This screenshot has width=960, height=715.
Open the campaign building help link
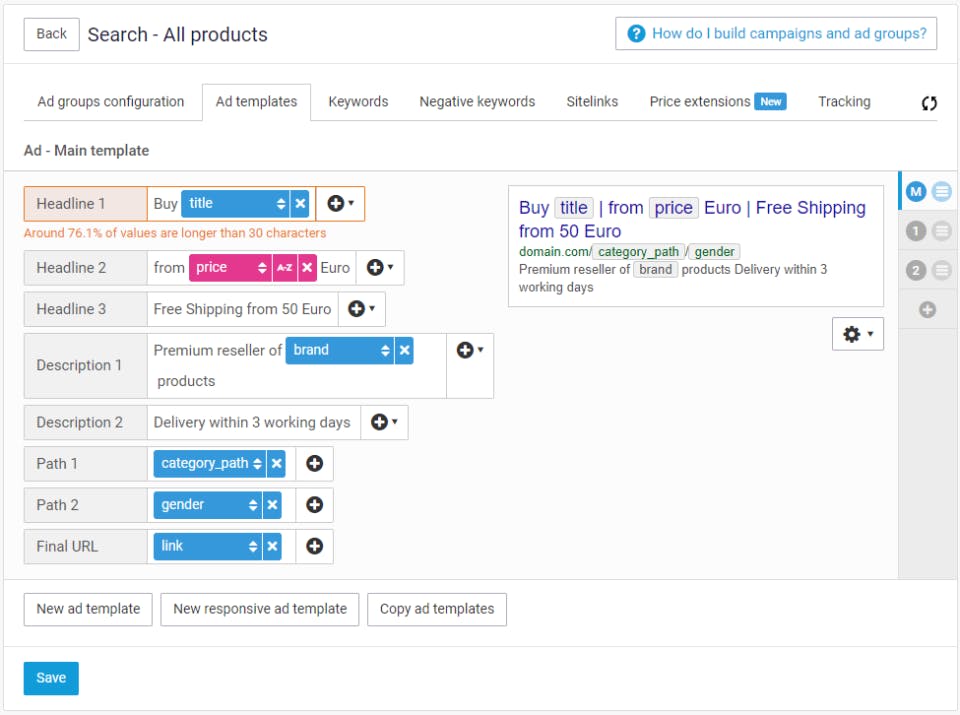point(776,33)
